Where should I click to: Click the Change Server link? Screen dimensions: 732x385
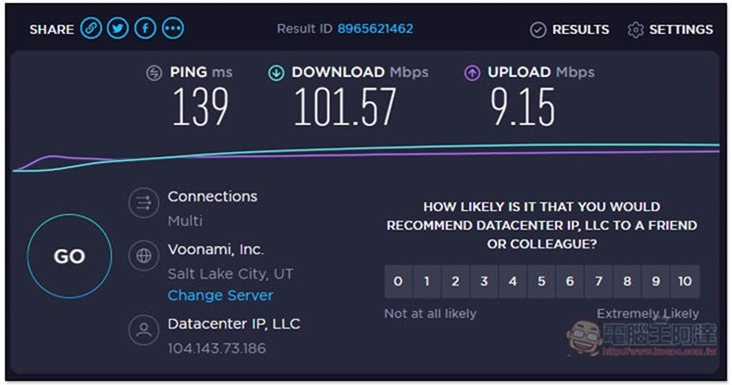(x=220, y=295)
